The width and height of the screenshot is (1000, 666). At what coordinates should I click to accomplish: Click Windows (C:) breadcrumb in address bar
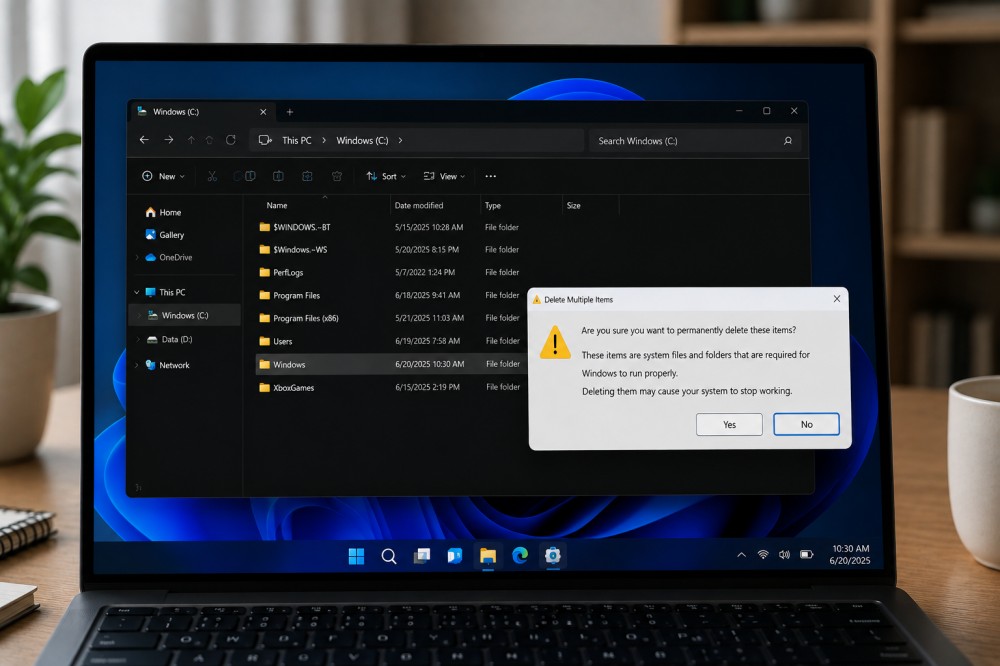point(362,140)
